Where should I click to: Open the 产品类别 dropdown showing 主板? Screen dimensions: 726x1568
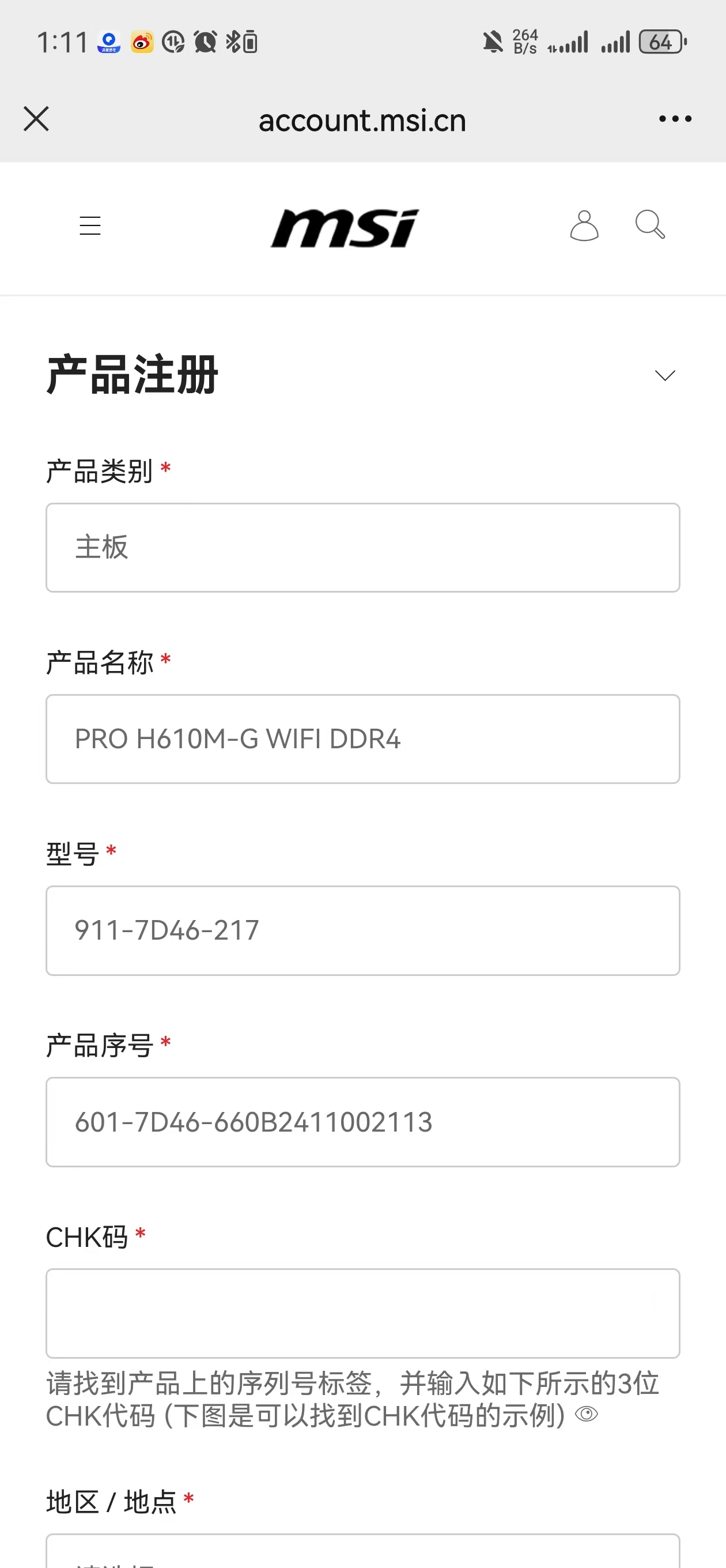click(x=362, y=547)
